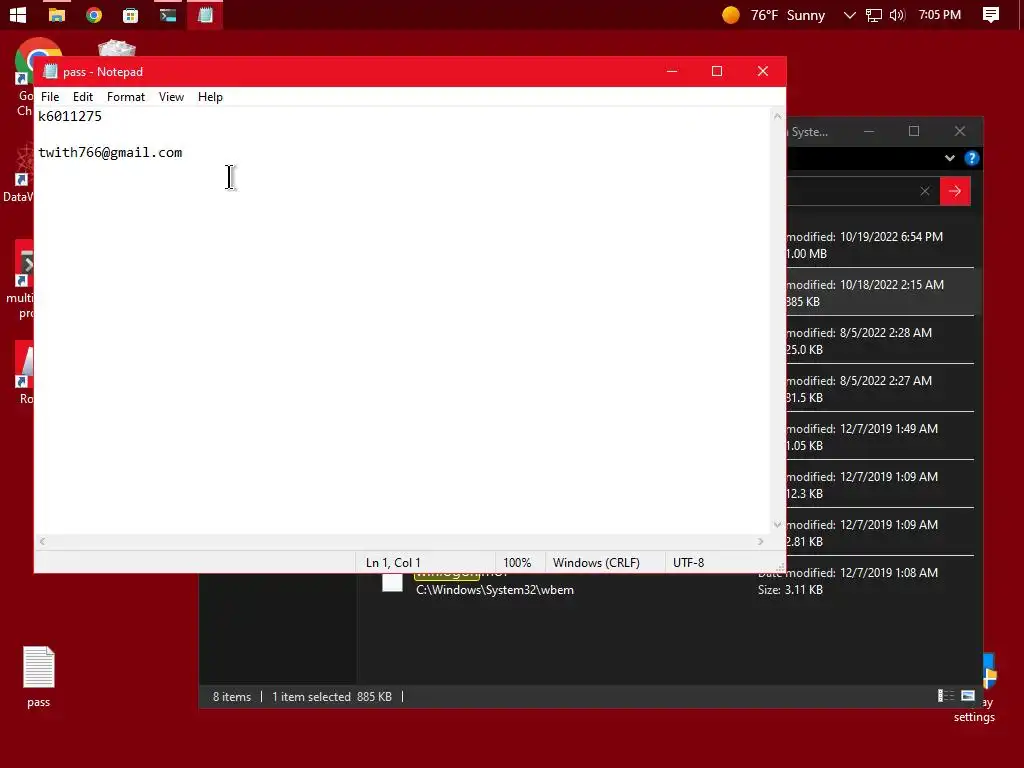Switch Explorer to details view icon
Screen dimensions: 1024x768
(946, 696)
